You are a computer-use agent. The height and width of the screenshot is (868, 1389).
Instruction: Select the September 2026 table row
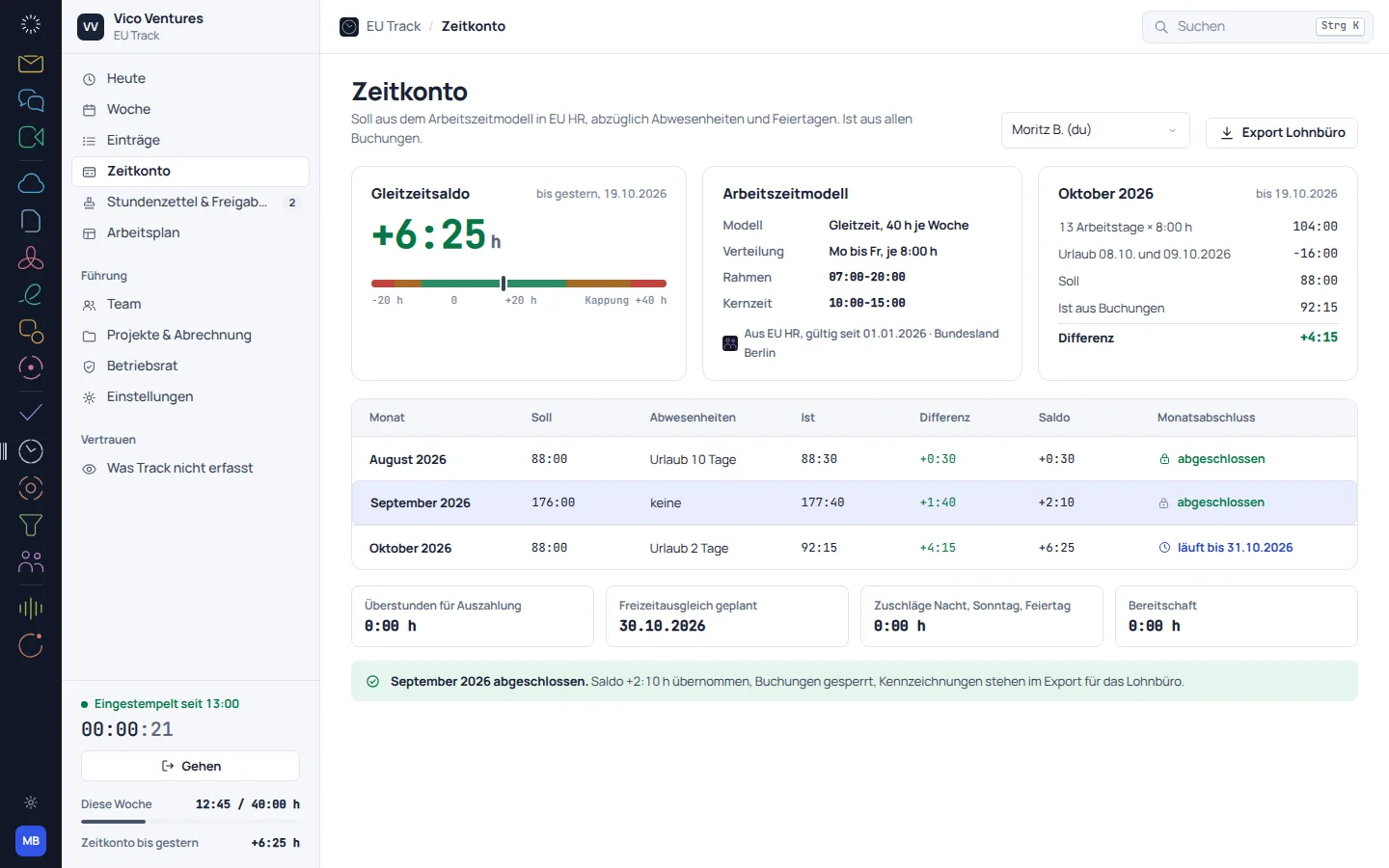(x=855, y=502)
